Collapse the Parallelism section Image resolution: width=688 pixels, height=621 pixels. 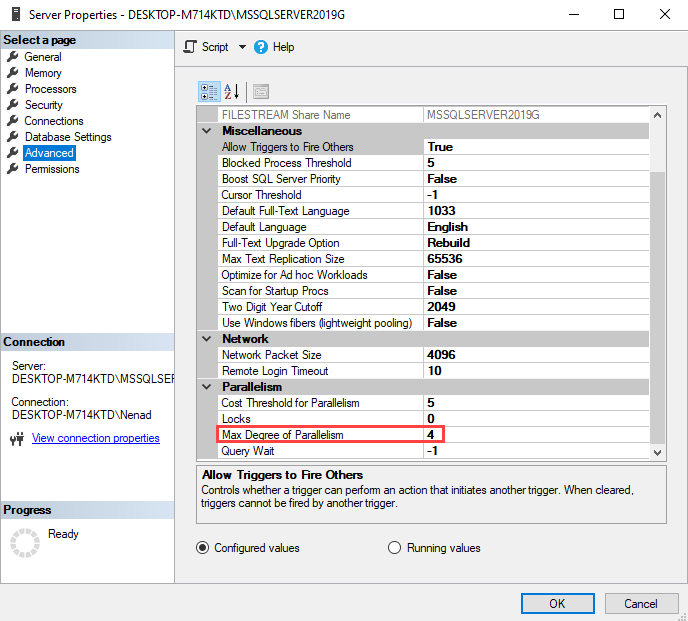[207, 387]
